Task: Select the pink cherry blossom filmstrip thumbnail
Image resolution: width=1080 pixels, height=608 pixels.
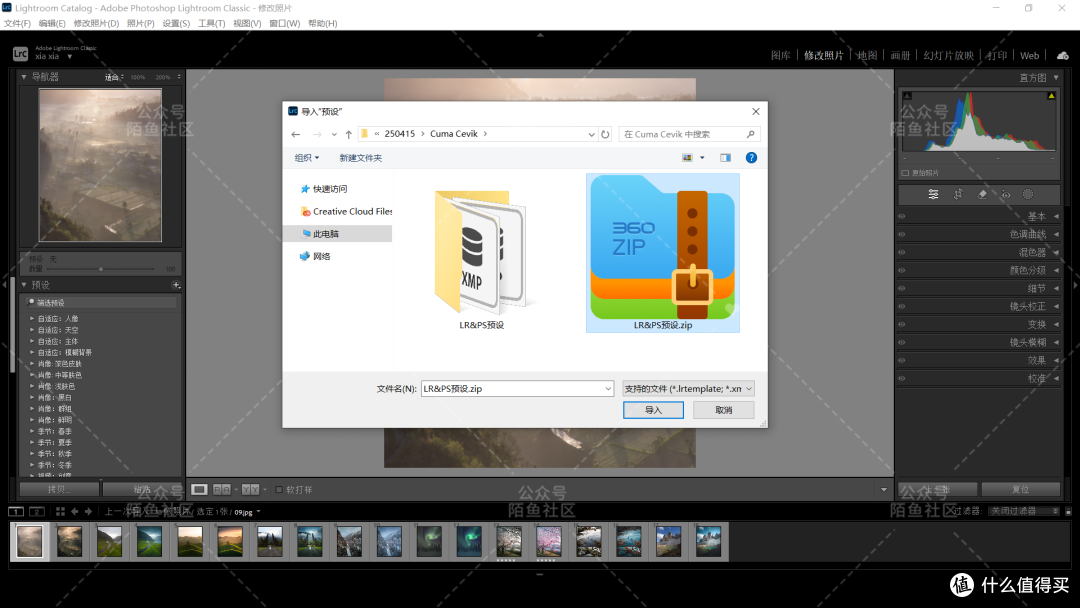Action: click(549, 541)
